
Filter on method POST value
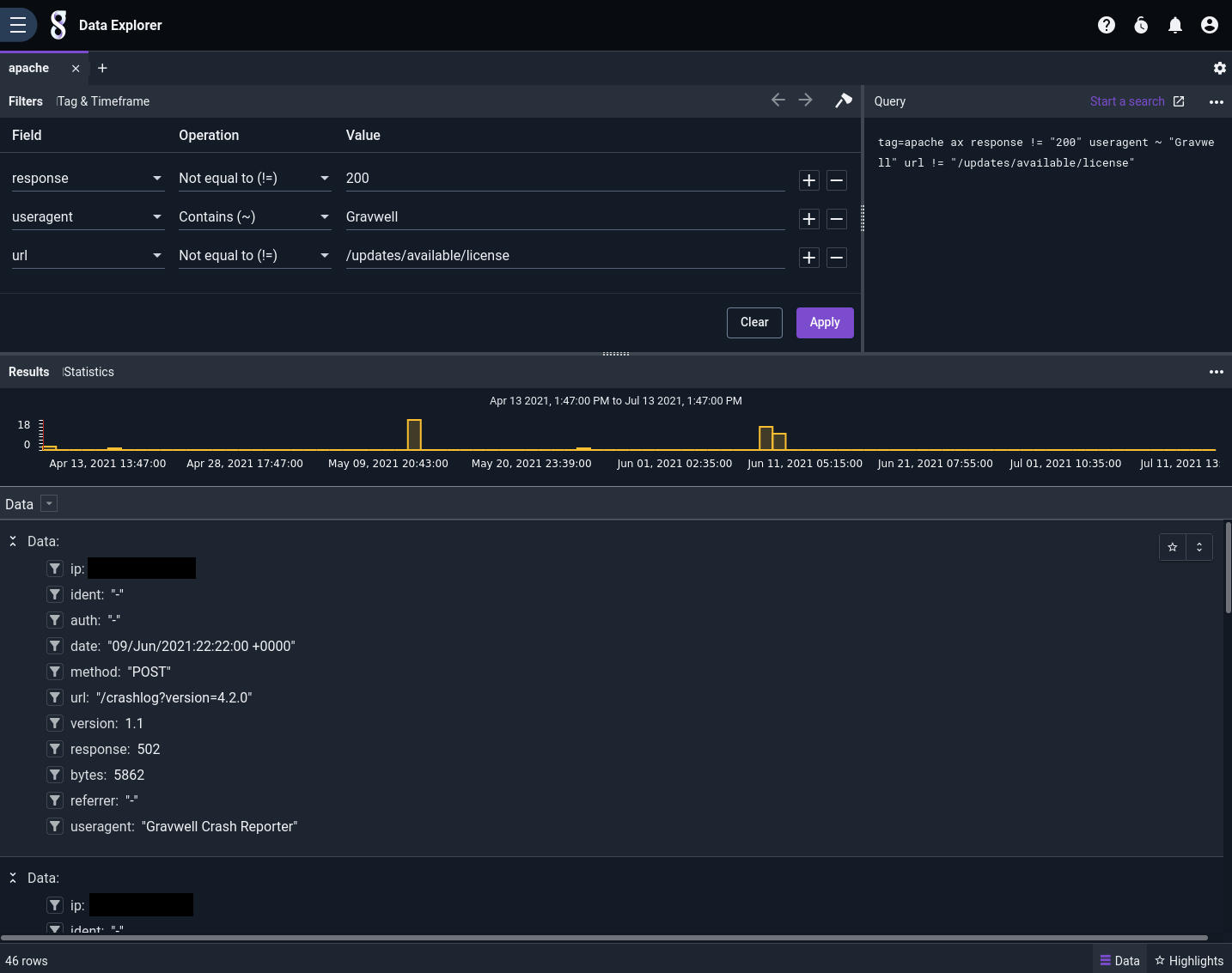55,672
